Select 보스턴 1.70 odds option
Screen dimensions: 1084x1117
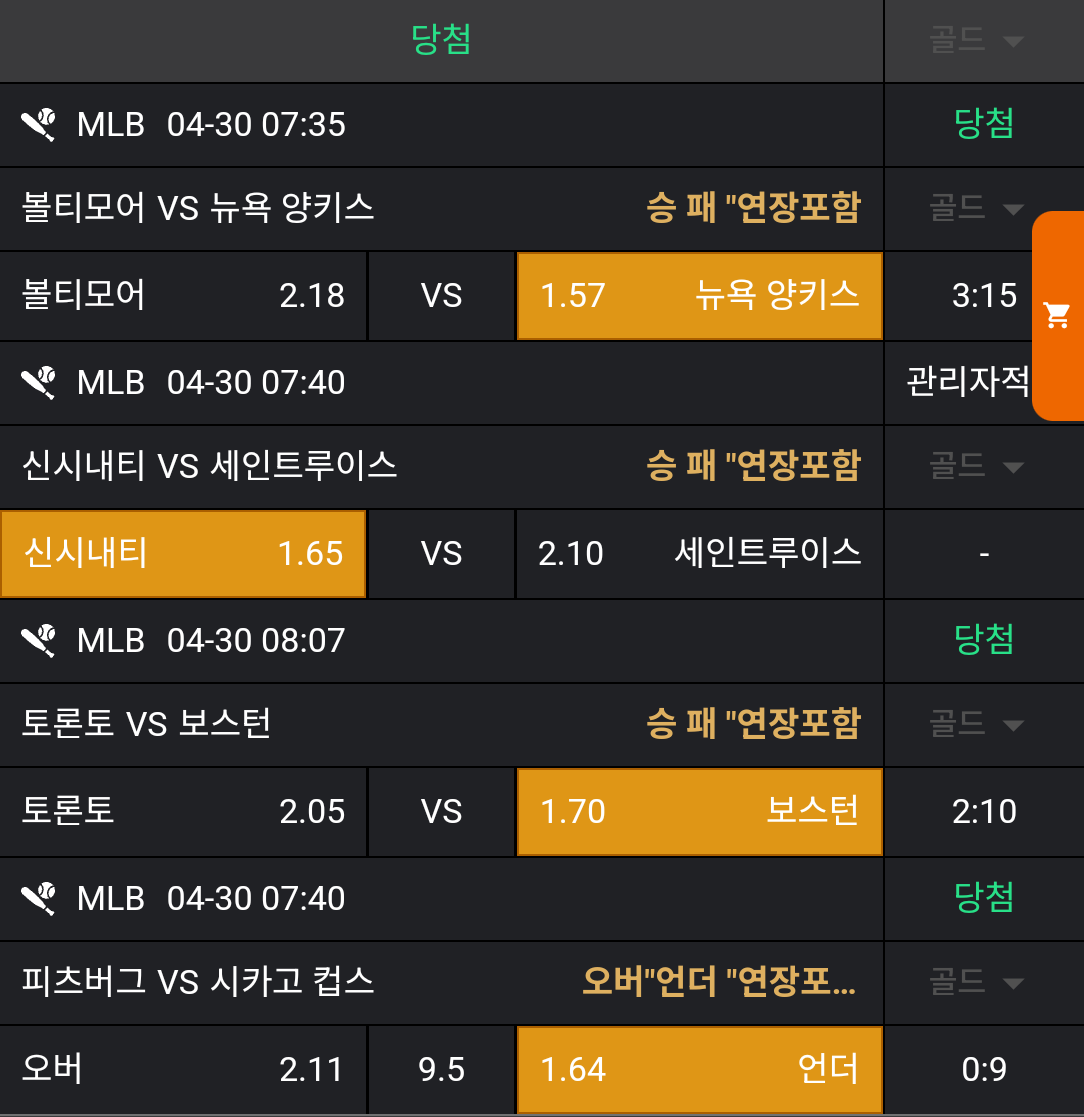[x=699, y=812]
